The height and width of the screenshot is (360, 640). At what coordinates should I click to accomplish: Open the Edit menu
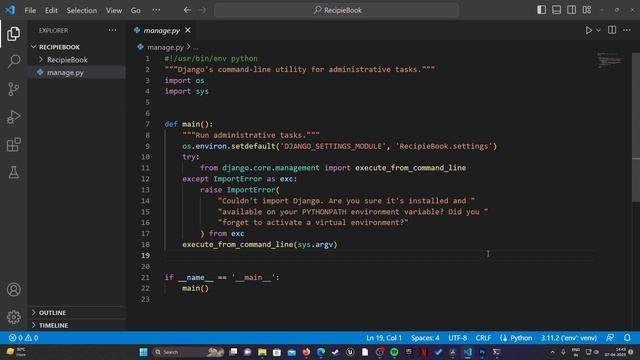click(x=51, y=10)
